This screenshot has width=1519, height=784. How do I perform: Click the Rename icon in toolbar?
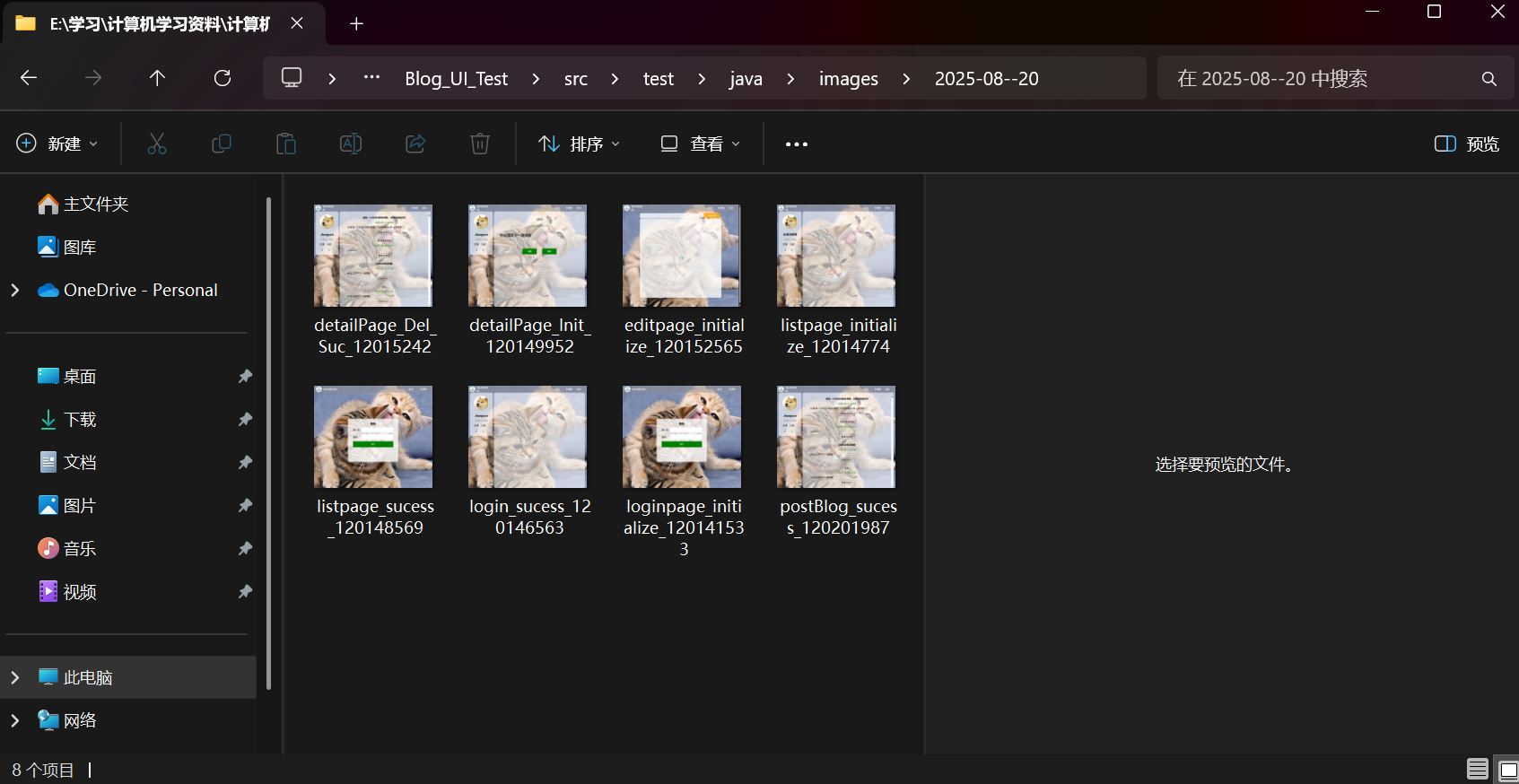(x=351, y=144)
